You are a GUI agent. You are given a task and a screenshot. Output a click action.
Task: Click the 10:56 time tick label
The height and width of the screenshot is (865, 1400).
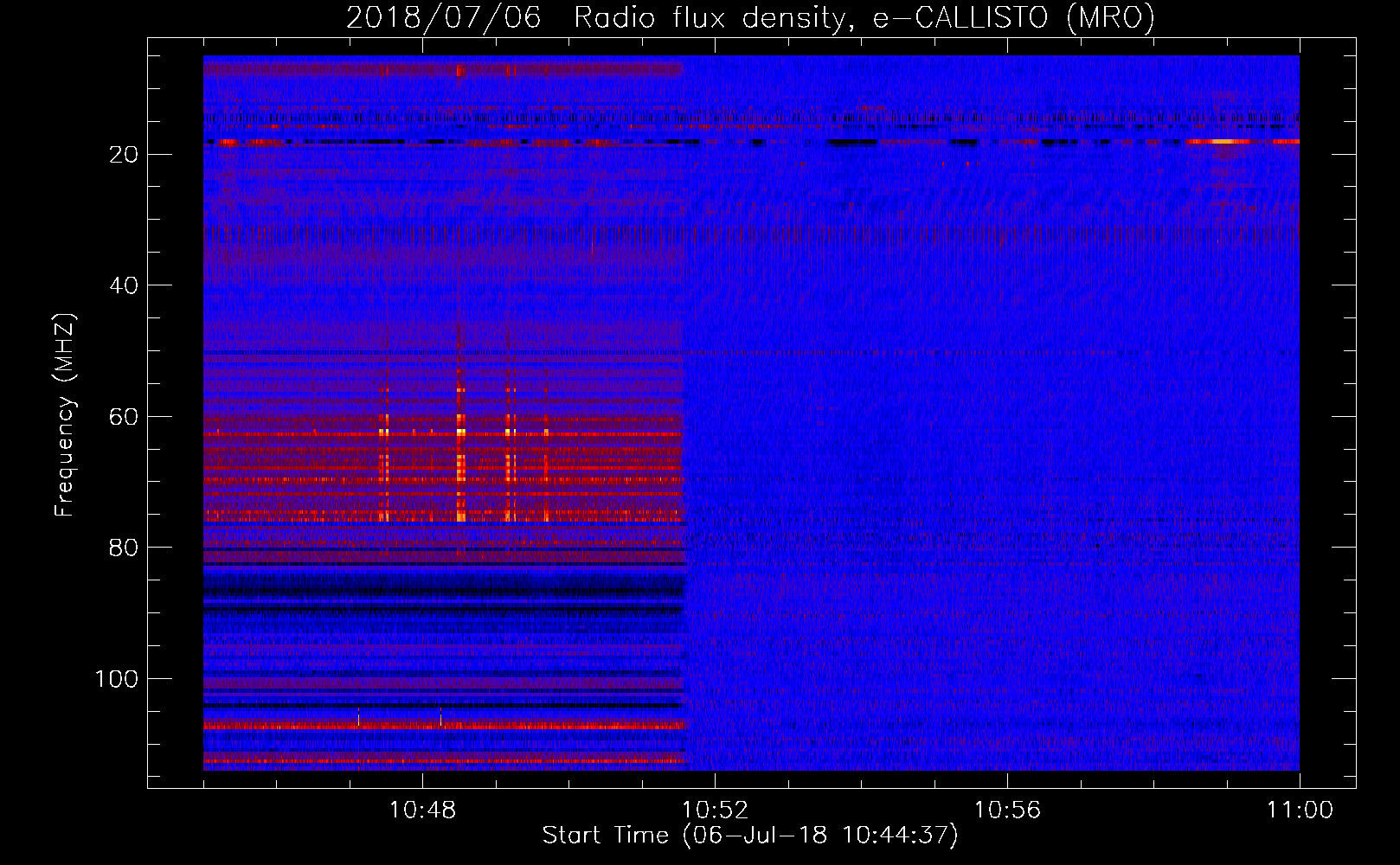pos(1007,811)
